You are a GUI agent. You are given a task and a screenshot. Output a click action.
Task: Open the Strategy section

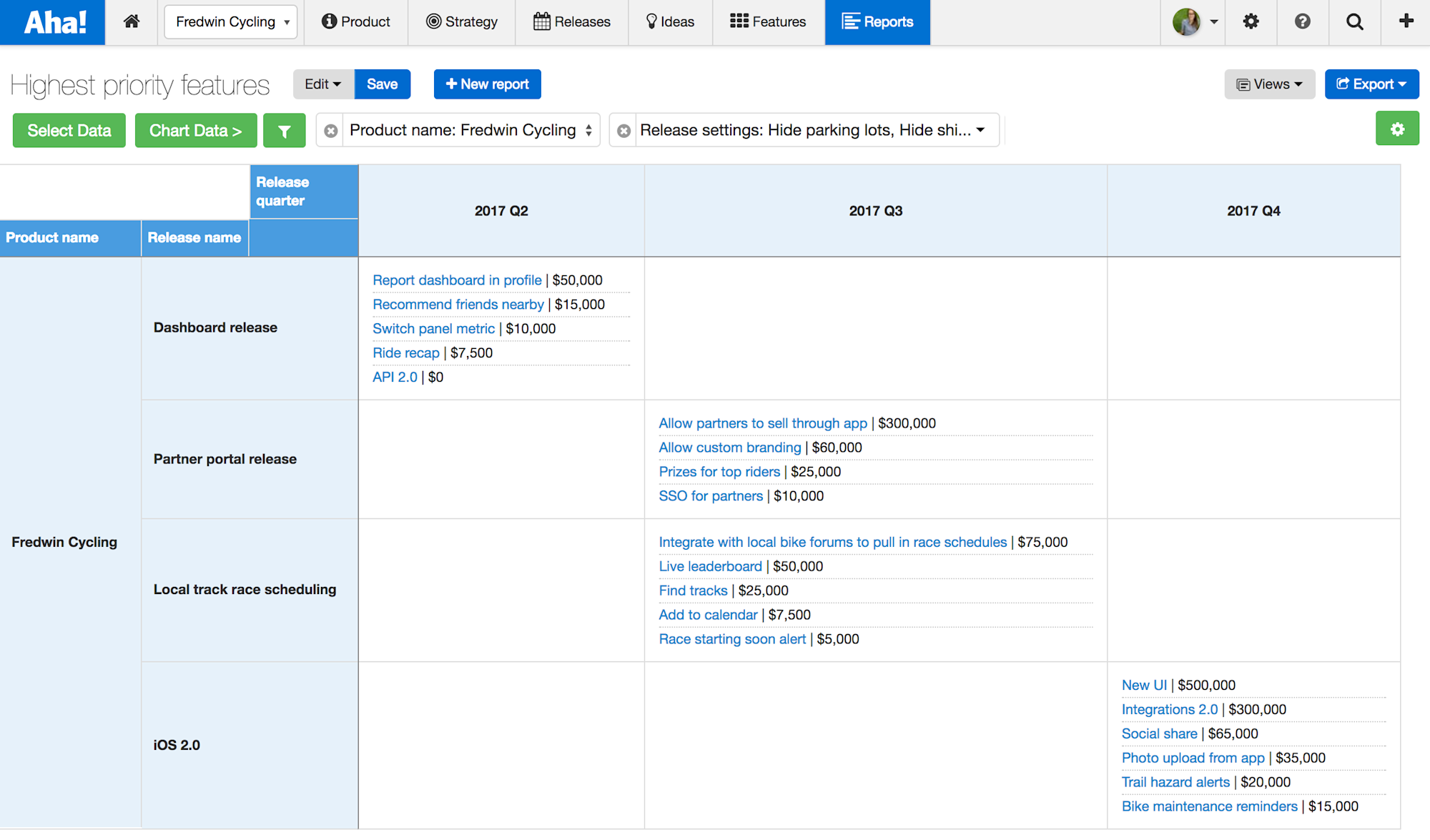(x=461, y=21)
